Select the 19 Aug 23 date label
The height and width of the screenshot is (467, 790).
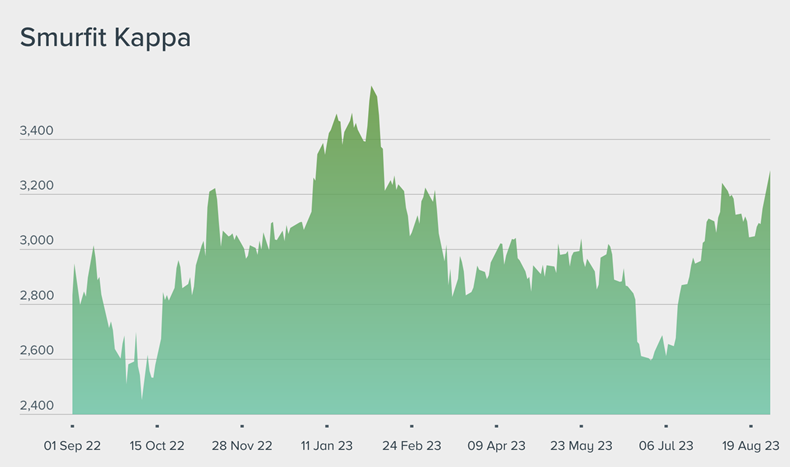coord(751,445)
